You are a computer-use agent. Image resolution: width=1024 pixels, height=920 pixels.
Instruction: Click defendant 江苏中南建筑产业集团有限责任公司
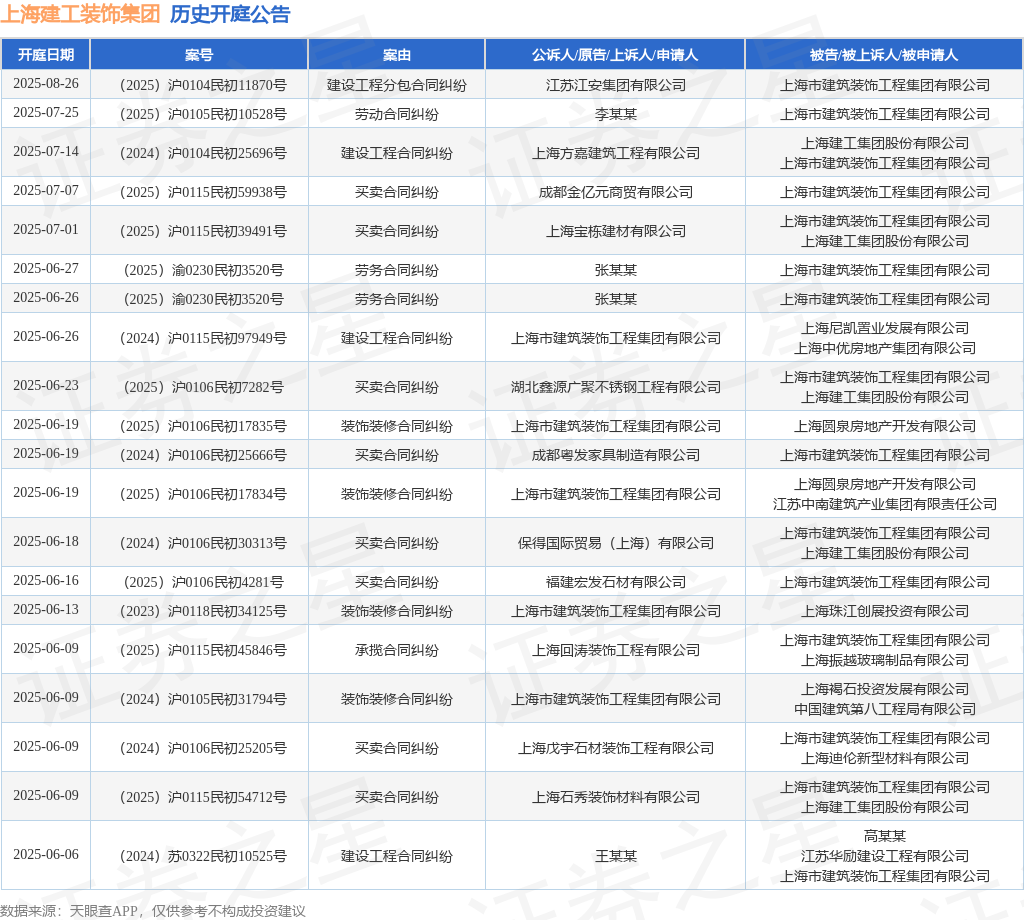[x=885, y=504]
